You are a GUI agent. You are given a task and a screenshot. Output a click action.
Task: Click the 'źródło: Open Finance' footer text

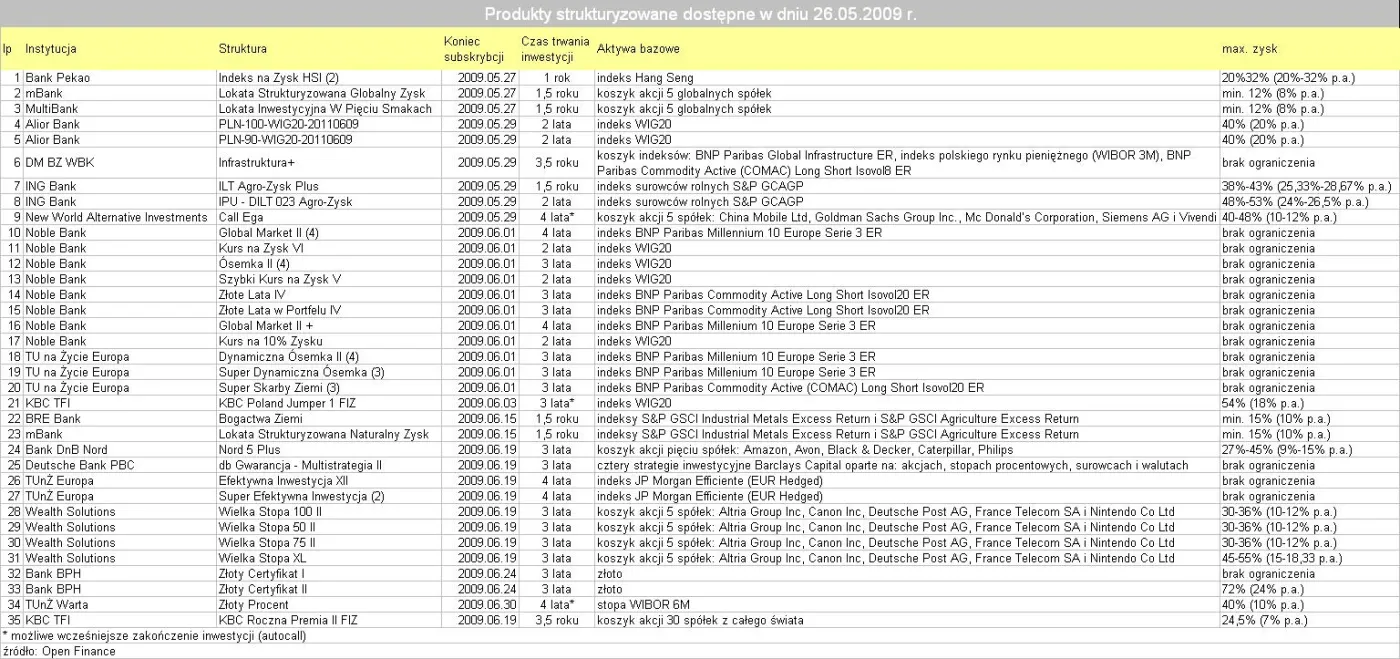[58, 651]
